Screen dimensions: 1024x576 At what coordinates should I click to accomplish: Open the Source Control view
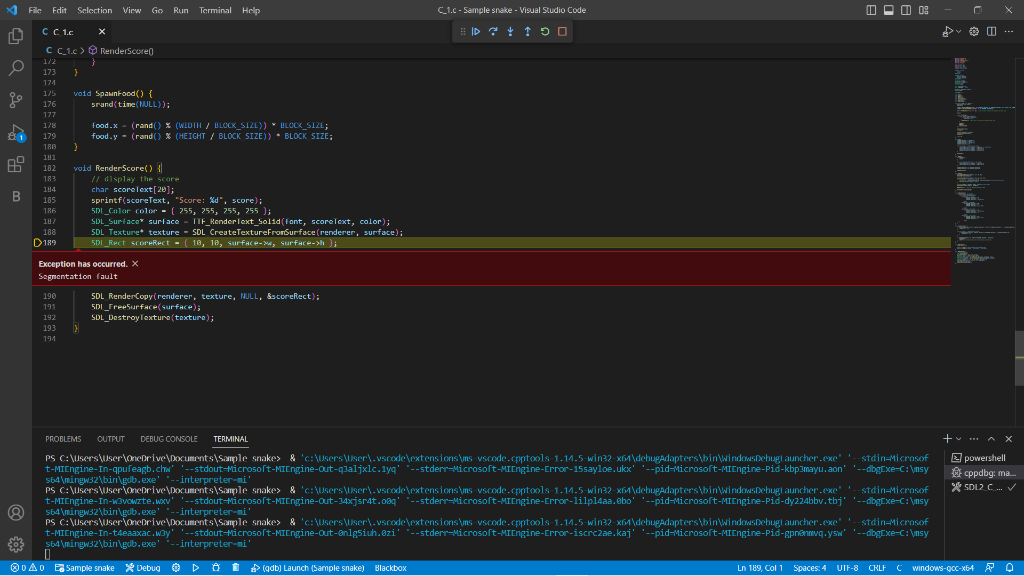point(16,100)
